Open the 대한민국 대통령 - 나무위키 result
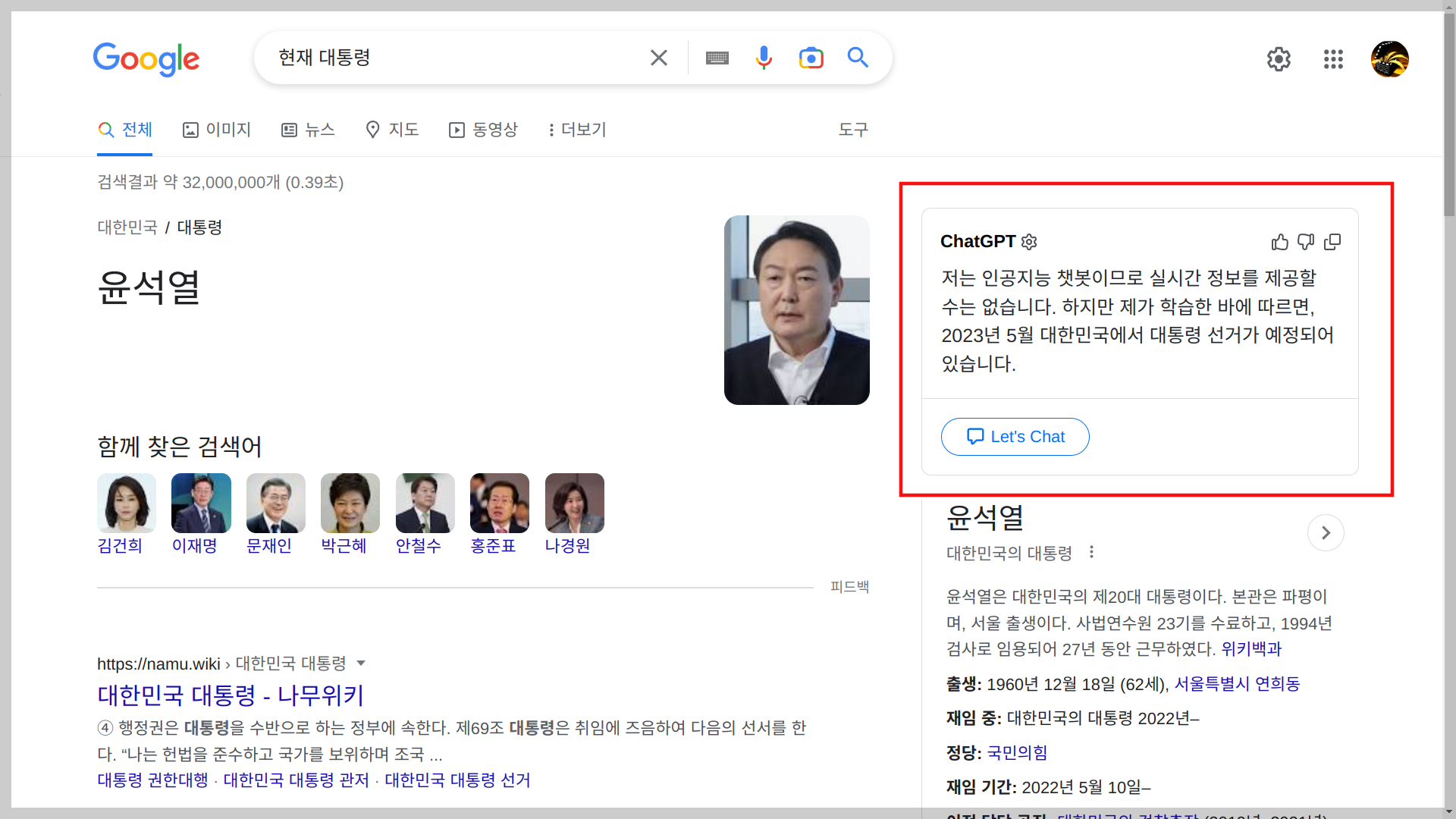1456x819 pixels. click(231, 695)
